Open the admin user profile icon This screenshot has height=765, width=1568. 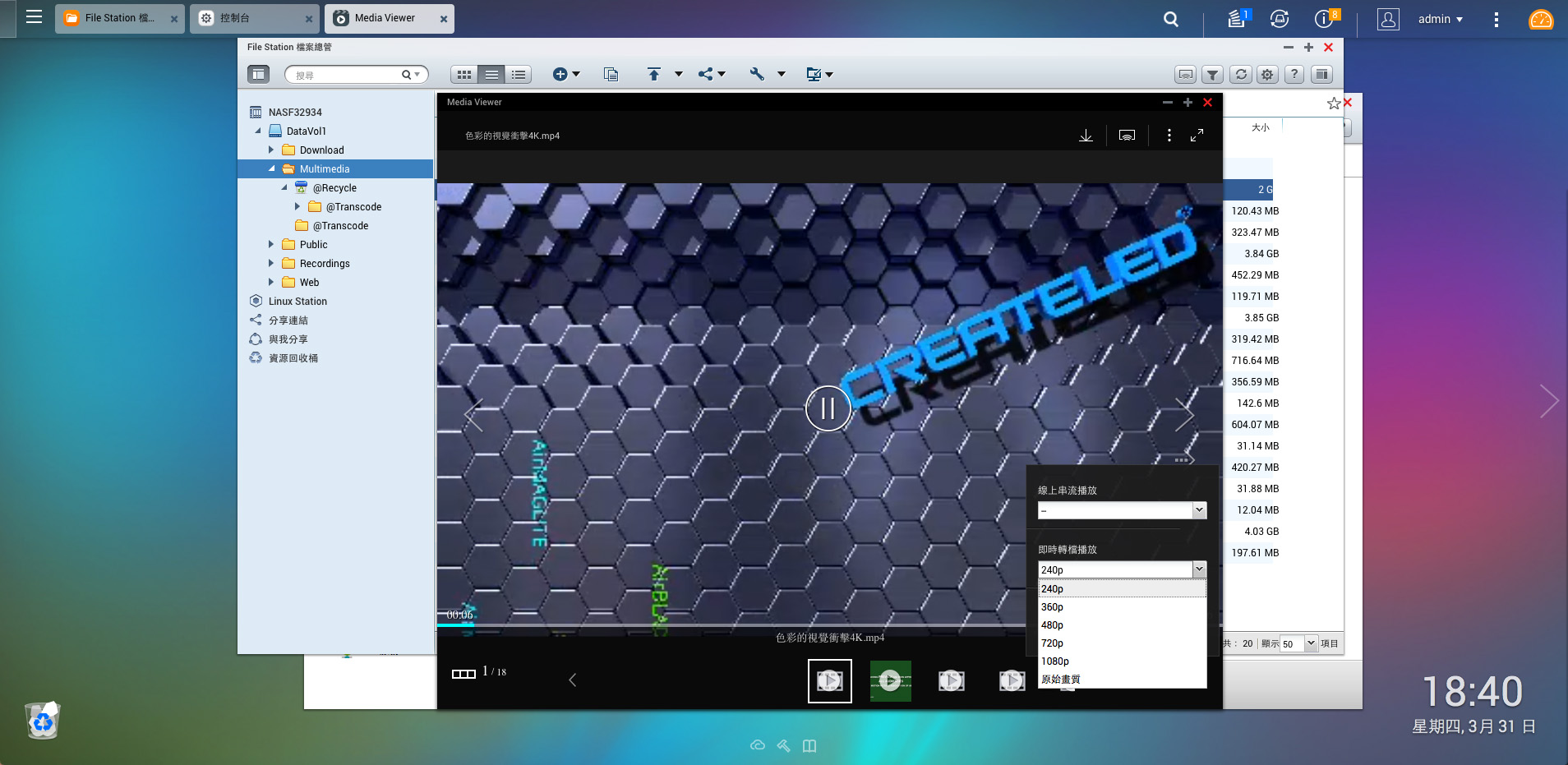point(1388,19)
